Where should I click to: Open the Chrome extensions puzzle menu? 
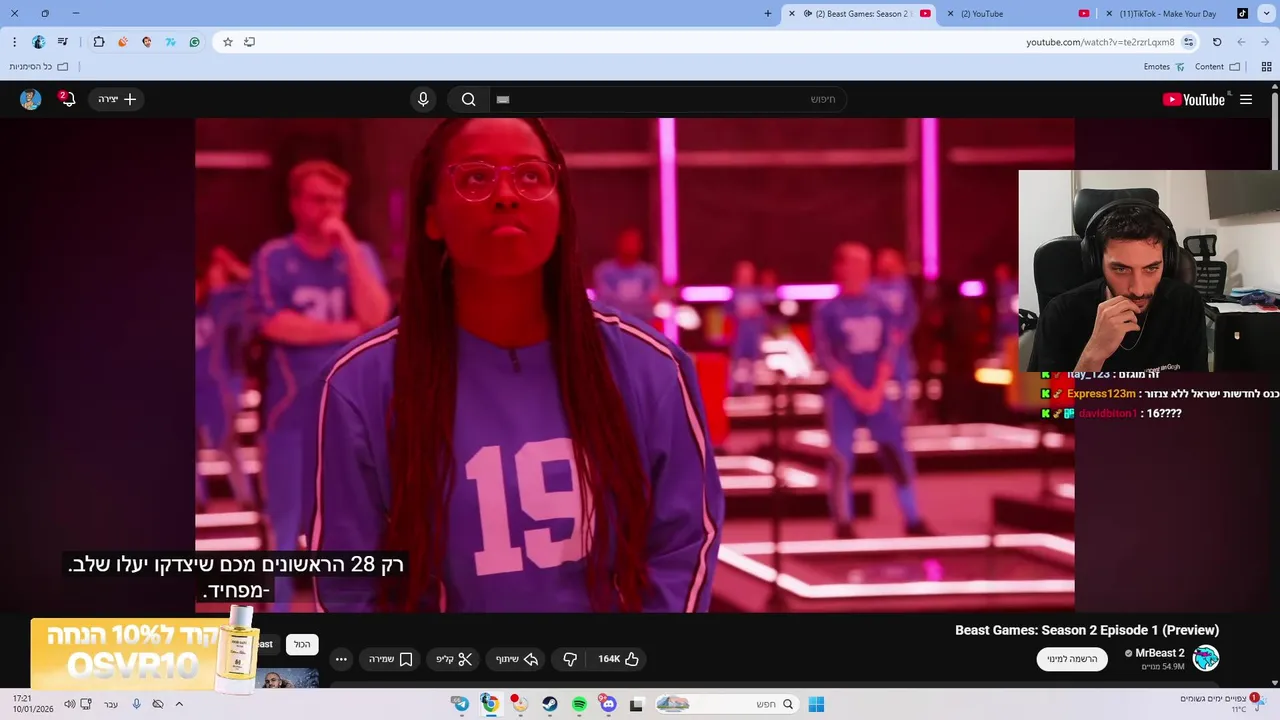pyautogui.click(x=99, y=42)
